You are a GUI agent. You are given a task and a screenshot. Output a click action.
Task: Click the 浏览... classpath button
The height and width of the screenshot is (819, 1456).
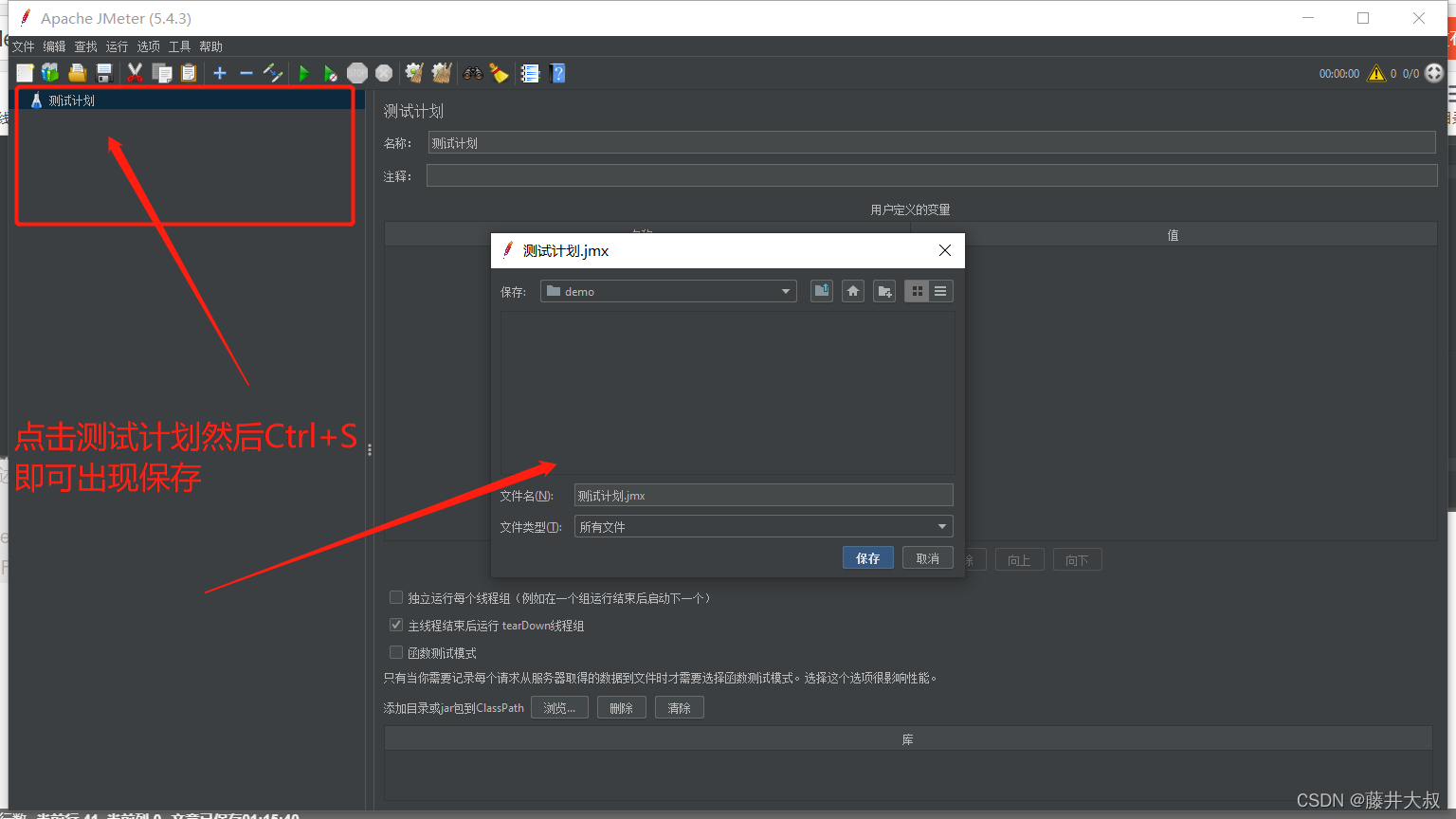point(559,708)
